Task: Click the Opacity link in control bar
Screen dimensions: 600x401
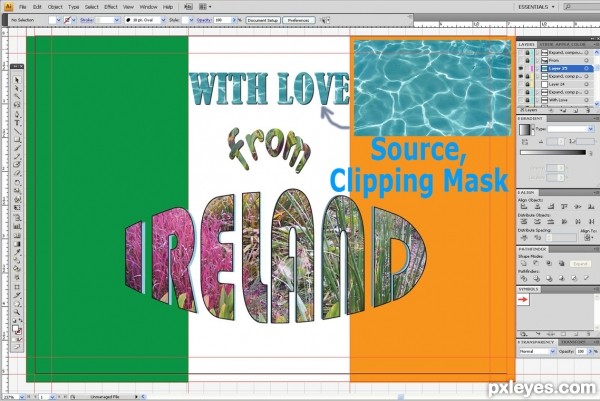Action: click(204, 20)
